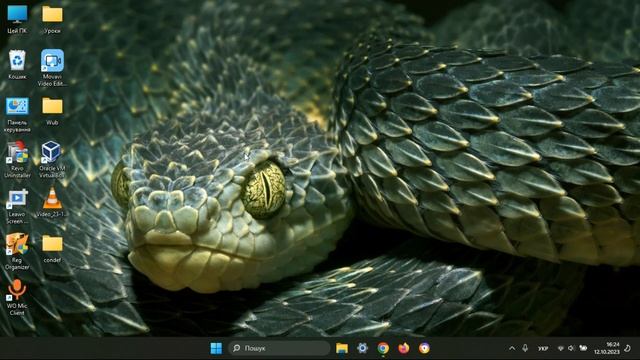Open network status icon in tray
The image size is (640, 360).
pos(561,348)
